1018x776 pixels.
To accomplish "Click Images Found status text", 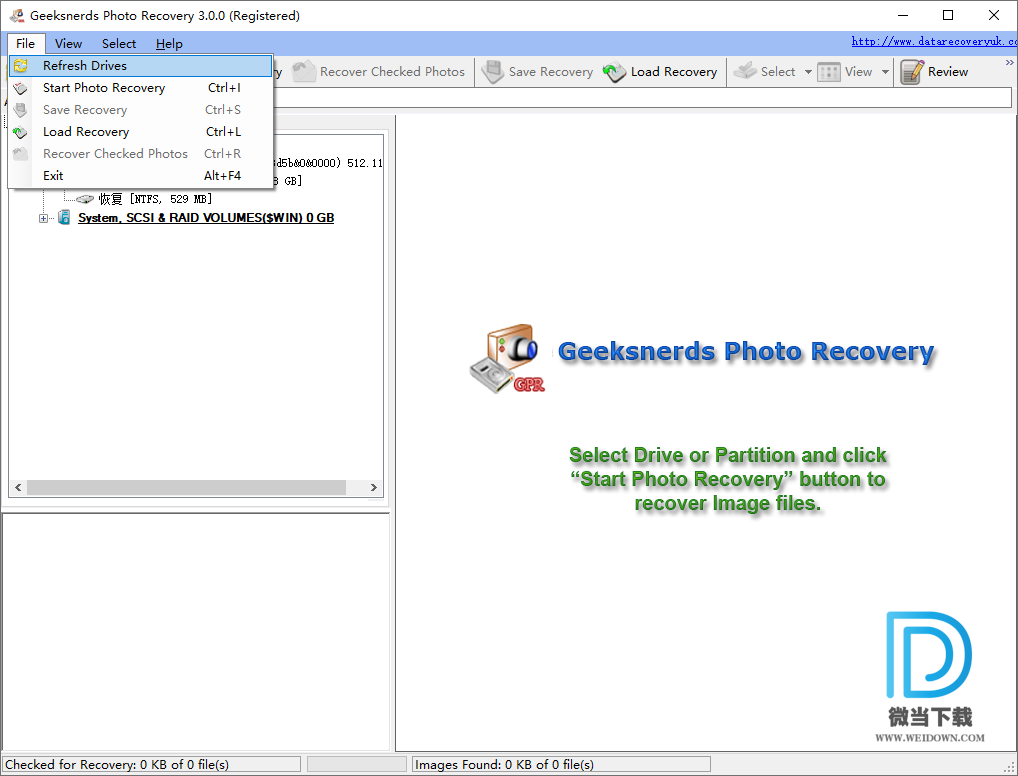I will (x=504, y=764).
